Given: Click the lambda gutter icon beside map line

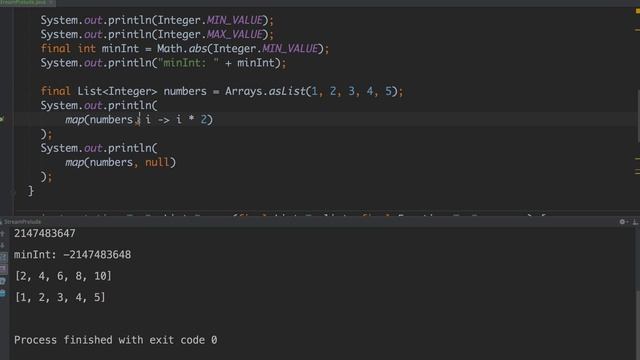Looking at the screenshot, I should [x=2, y=119].
